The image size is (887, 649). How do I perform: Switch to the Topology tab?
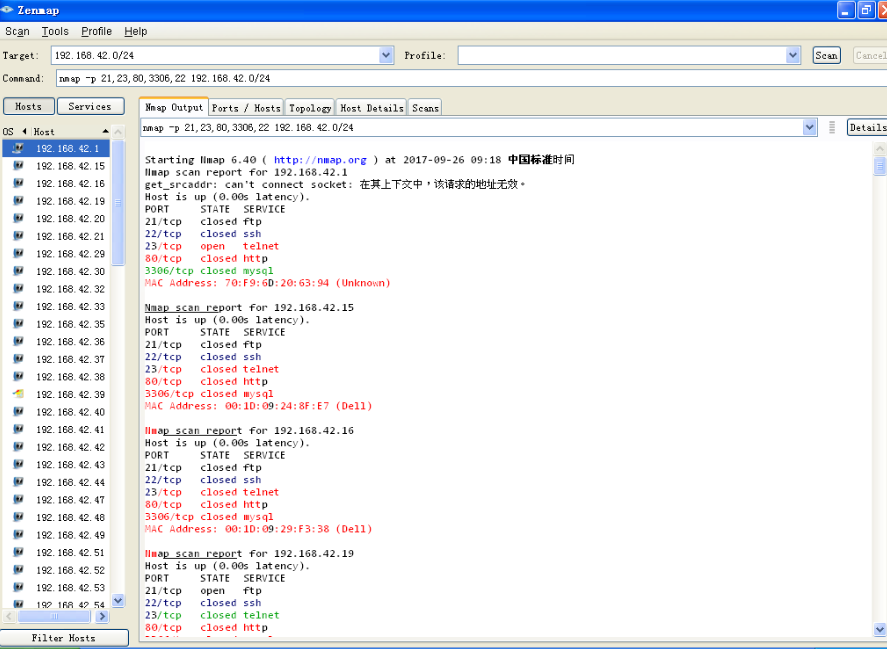[310, 108]
